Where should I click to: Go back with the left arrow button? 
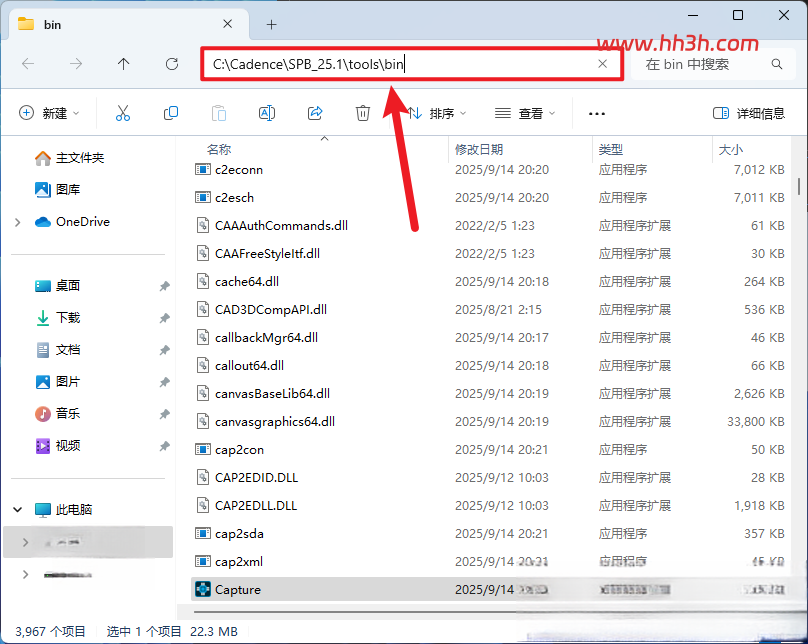(x=28, y=64)
